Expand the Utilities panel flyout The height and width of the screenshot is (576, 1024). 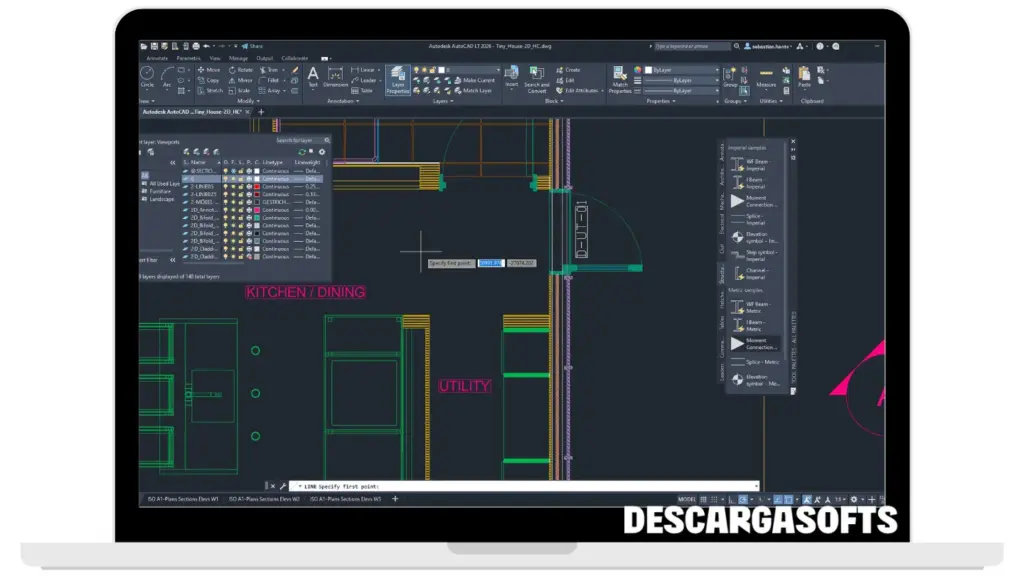[x=771, y=101]
